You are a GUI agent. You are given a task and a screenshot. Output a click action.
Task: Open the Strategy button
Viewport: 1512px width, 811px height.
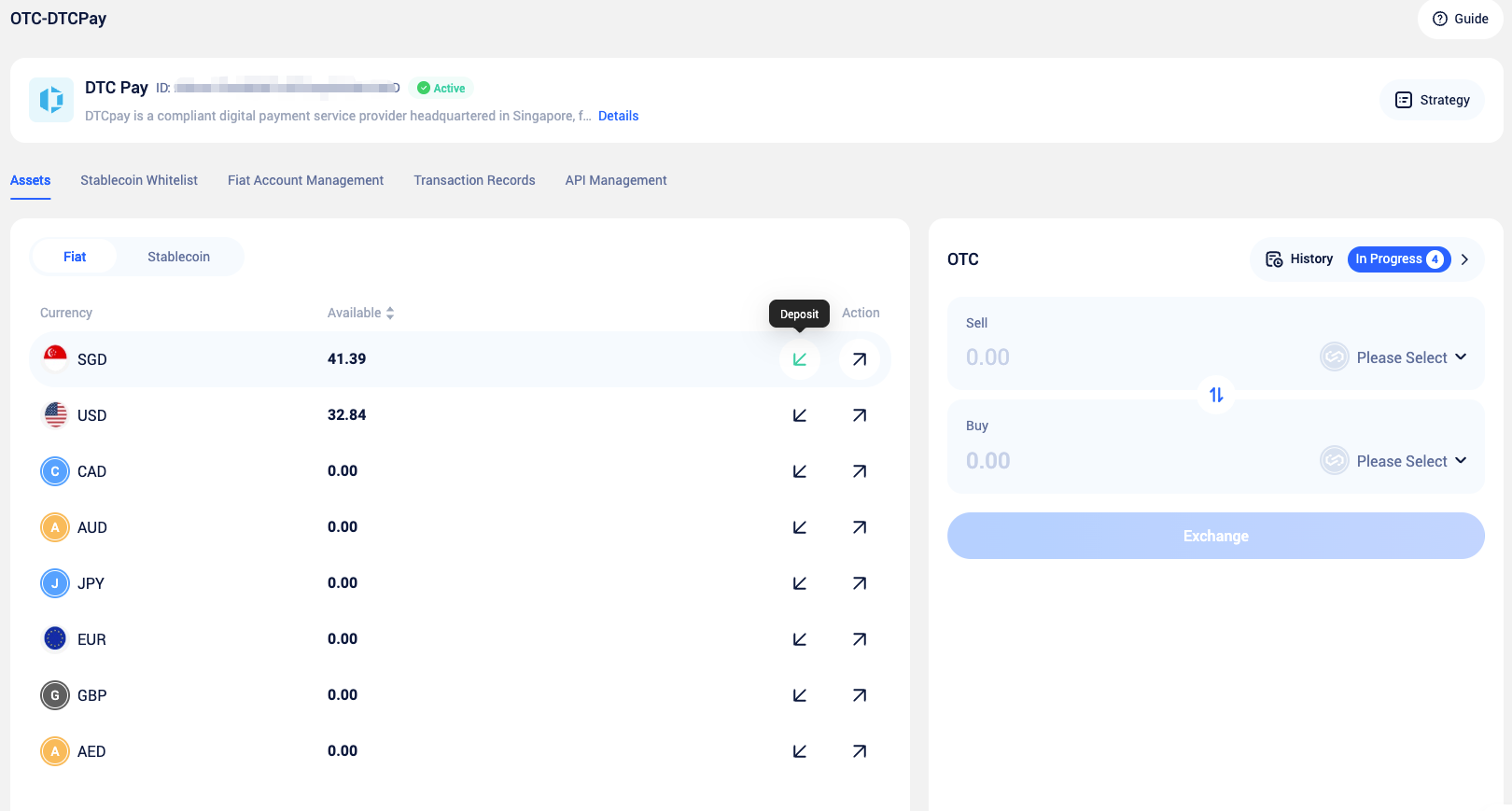1432,100
